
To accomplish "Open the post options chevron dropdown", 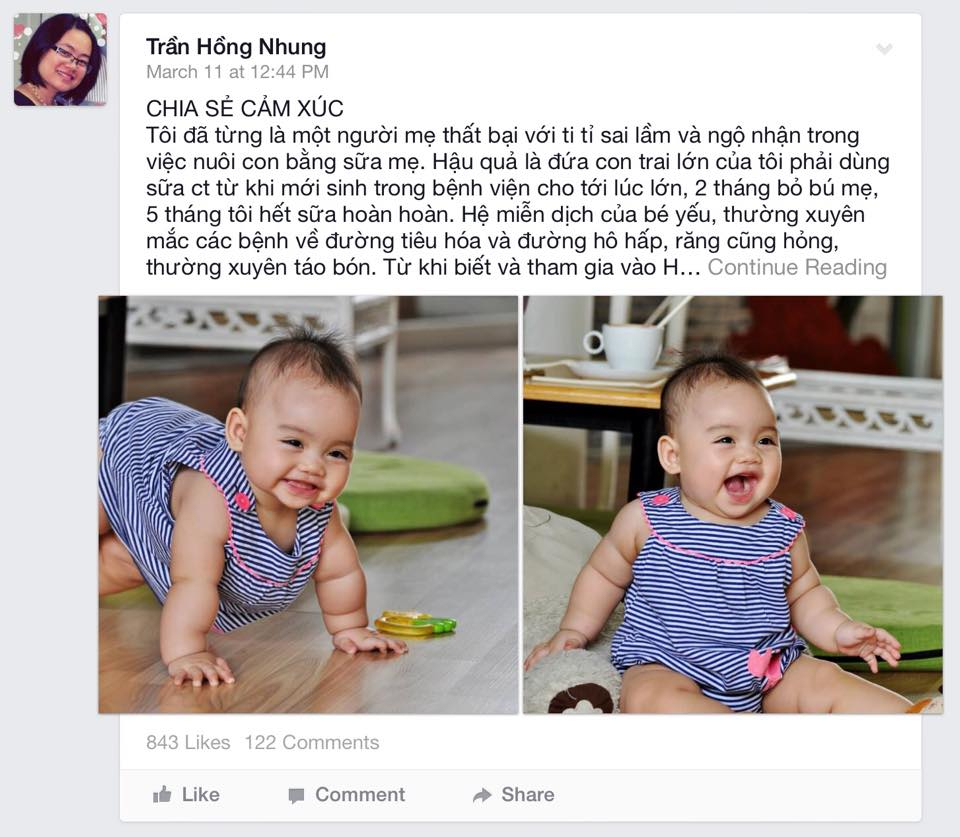I will [x=884, y=49].
